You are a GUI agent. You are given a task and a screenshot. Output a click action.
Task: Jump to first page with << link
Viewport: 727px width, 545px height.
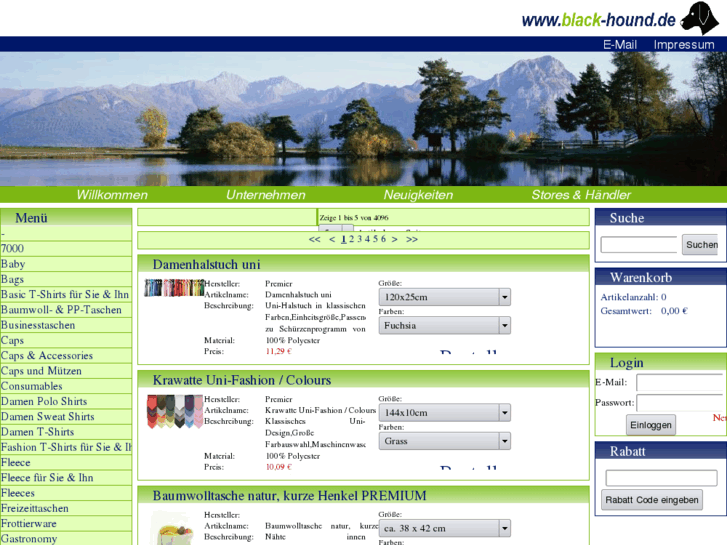pyautogui.click(x=314, y=239)
